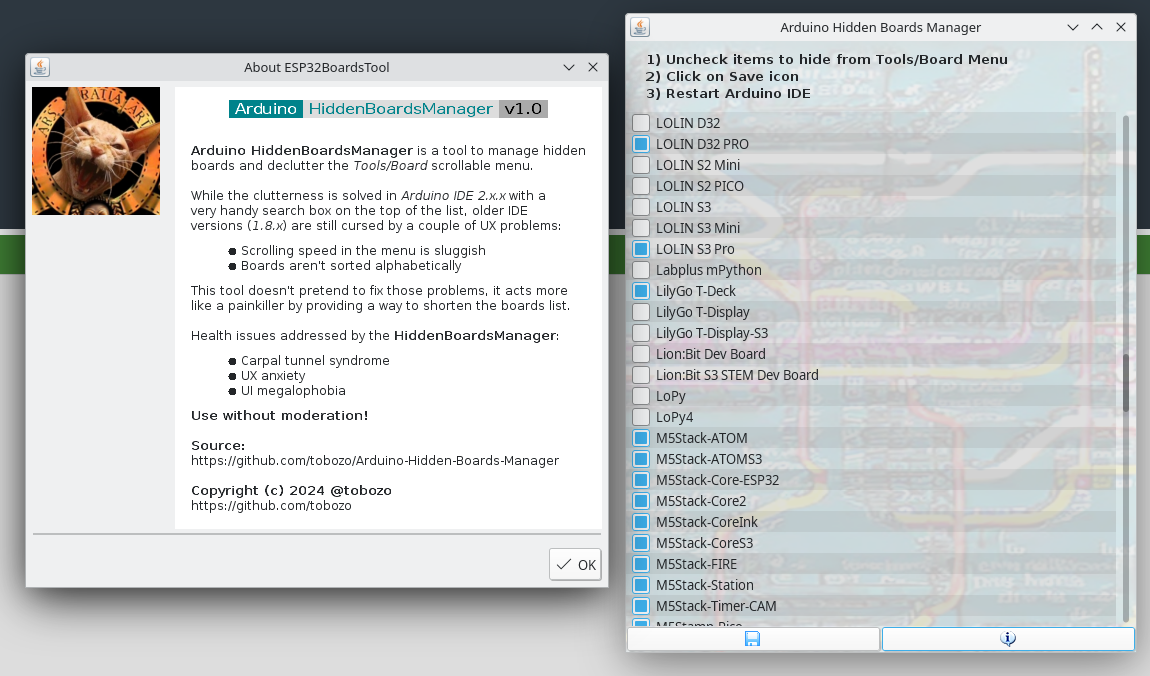Click 'Carpal tunnel syndrome' bullet text
Viewport: 1150px width, 676px height.
(315, 360)
